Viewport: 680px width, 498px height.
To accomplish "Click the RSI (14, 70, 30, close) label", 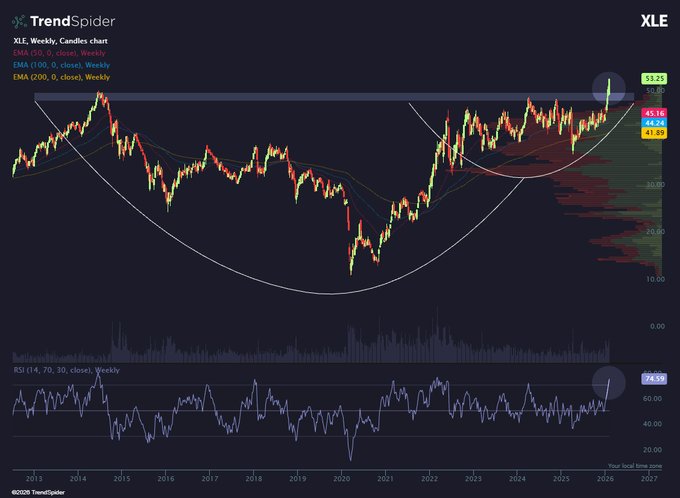I will [66, 370].
